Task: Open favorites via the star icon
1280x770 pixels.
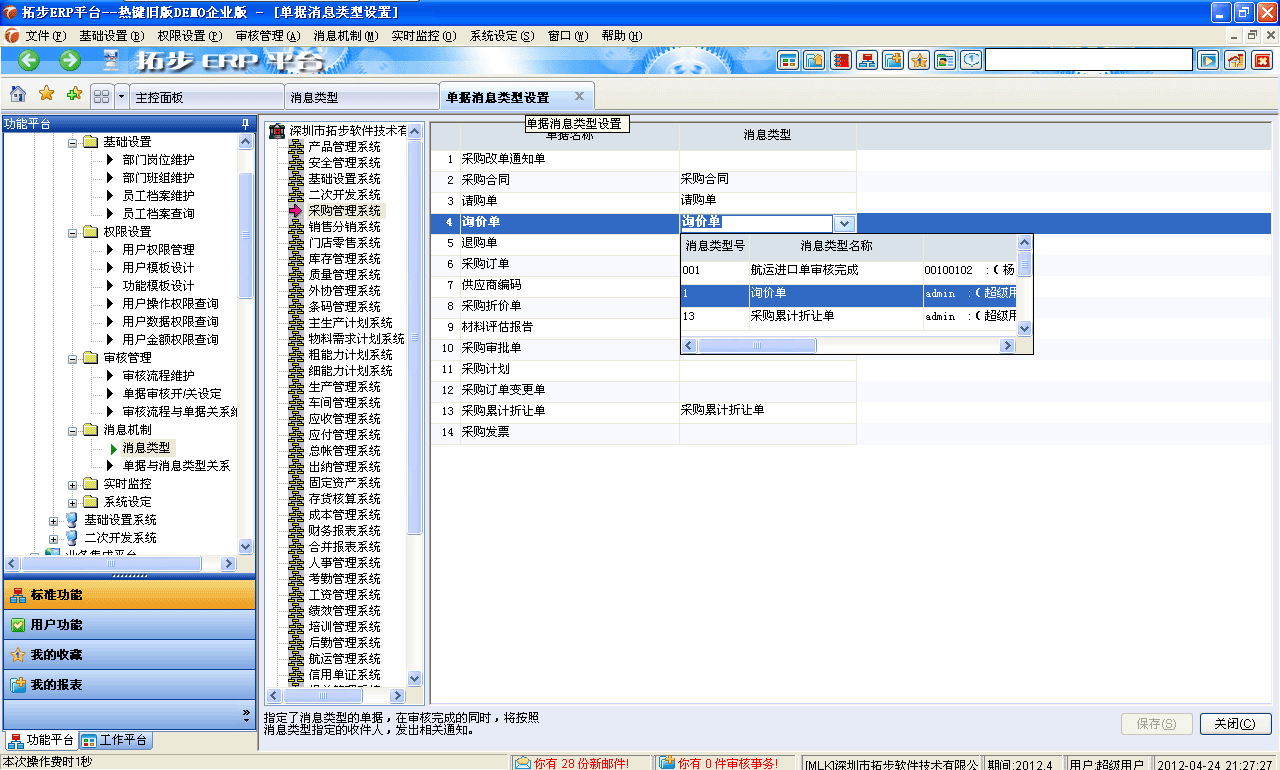Action: pyautogui.click(x=45, y=95)
